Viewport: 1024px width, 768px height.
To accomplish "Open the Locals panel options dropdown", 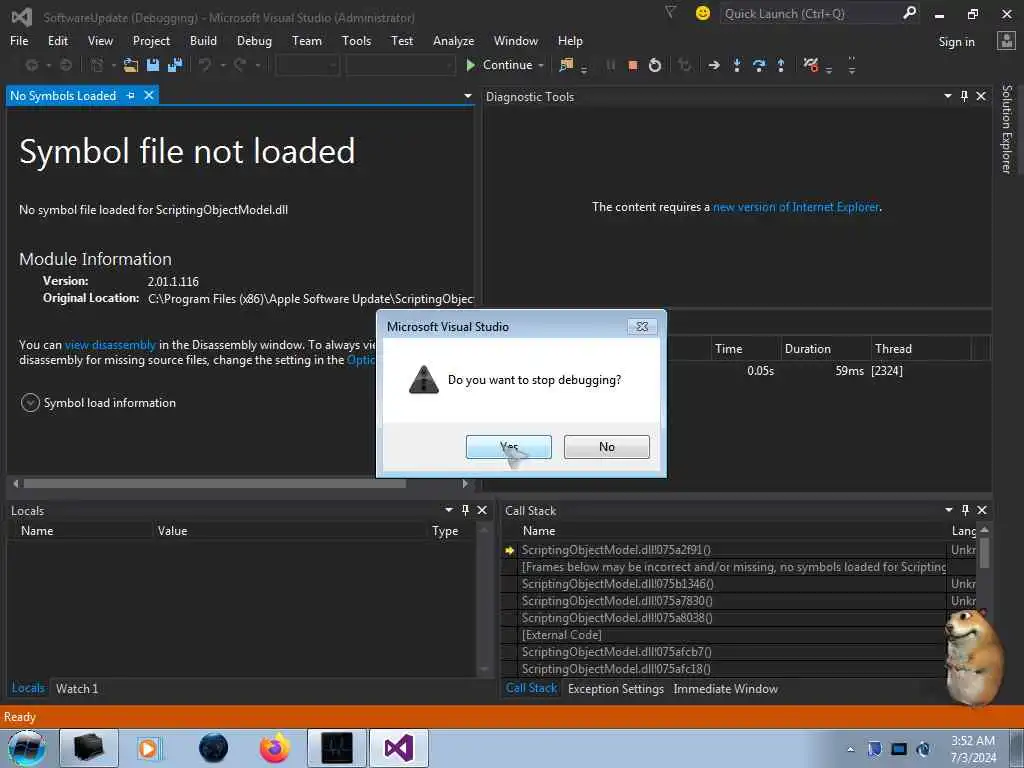I will click(x=449, y=510).
